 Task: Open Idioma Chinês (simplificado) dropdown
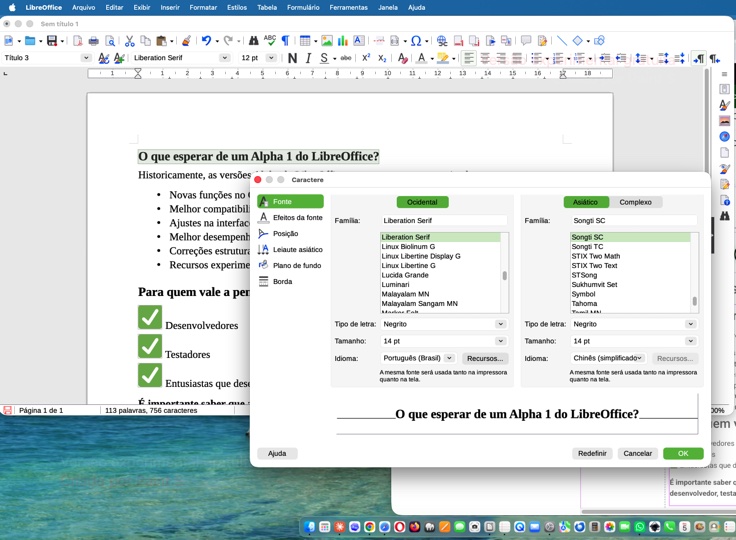(639, 358)
